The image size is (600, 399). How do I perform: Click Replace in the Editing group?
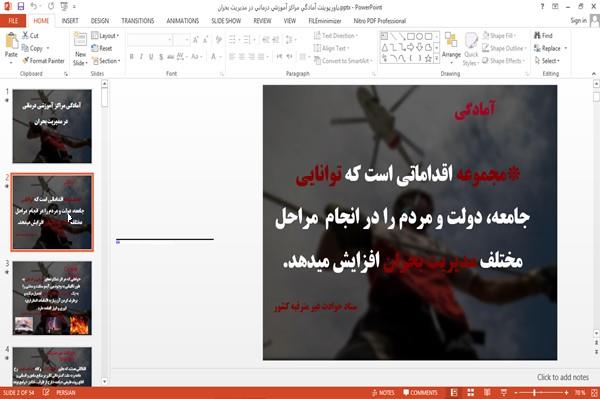(x=551, y=48)
